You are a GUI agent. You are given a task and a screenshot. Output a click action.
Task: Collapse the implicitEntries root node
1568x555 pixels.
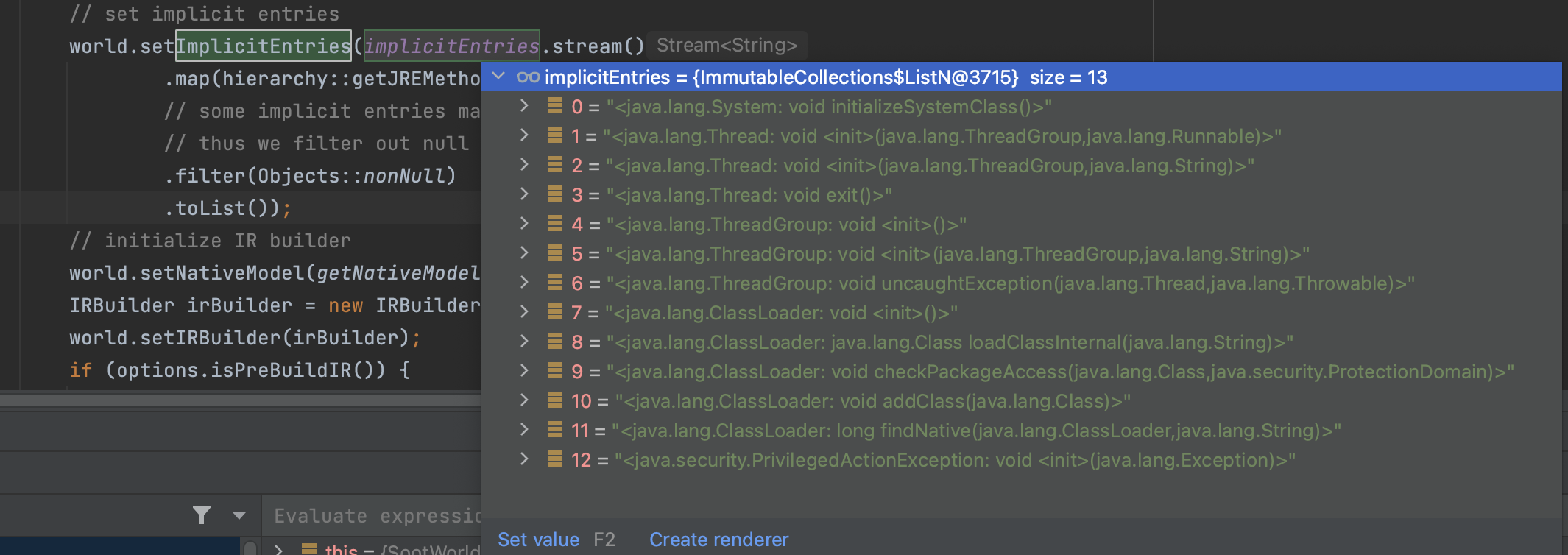tap(499, 77)
